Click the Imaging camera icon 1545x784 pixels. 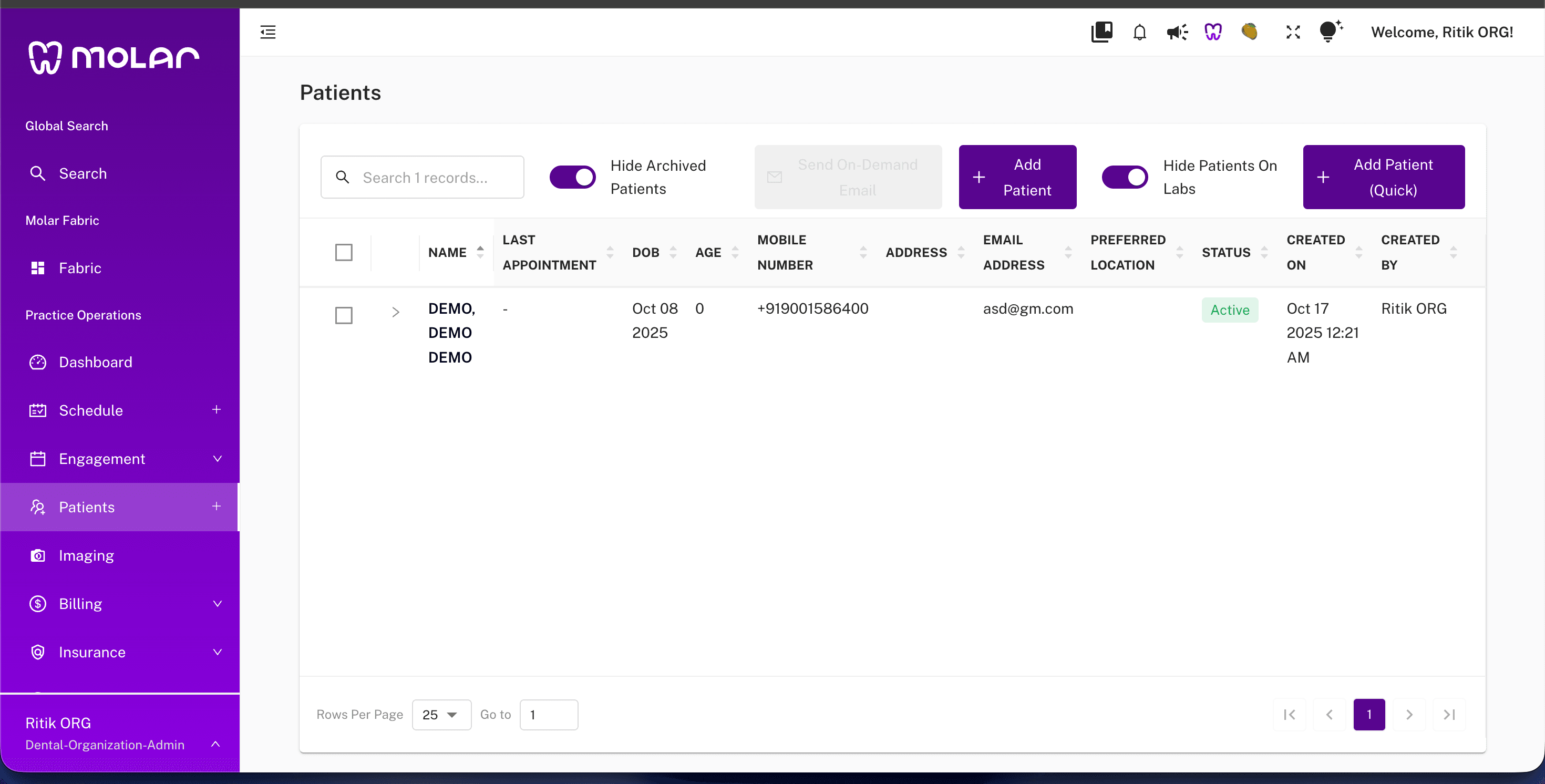coord(38,555)
